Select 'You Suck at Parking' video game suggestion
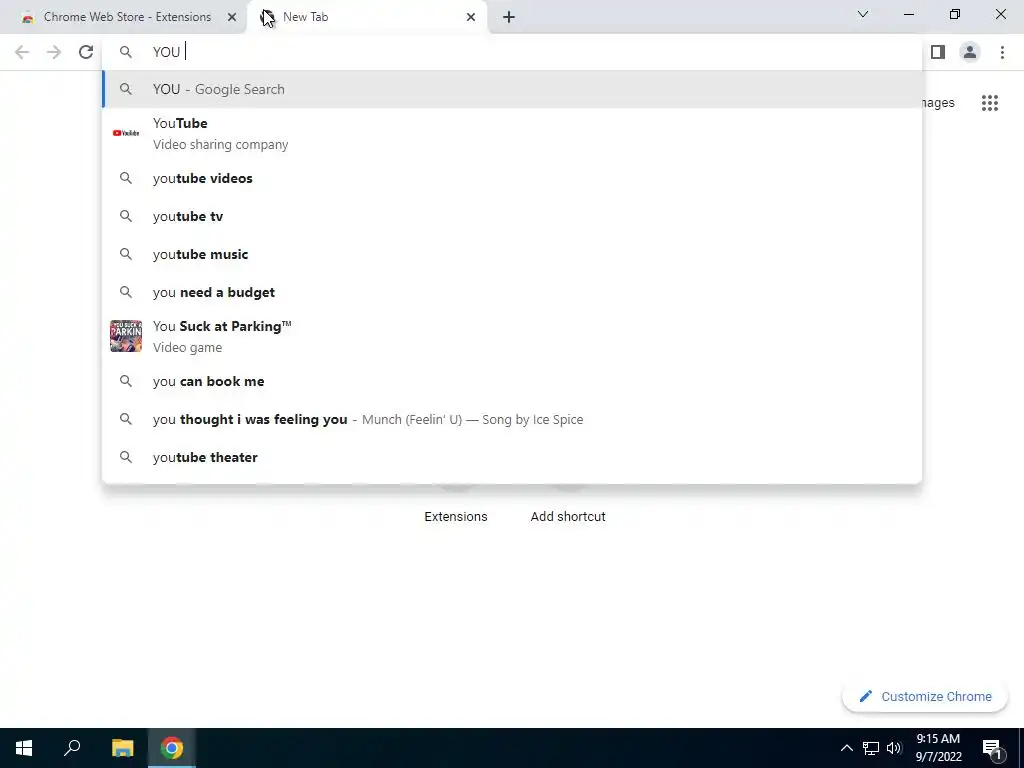 pos(512,336)
